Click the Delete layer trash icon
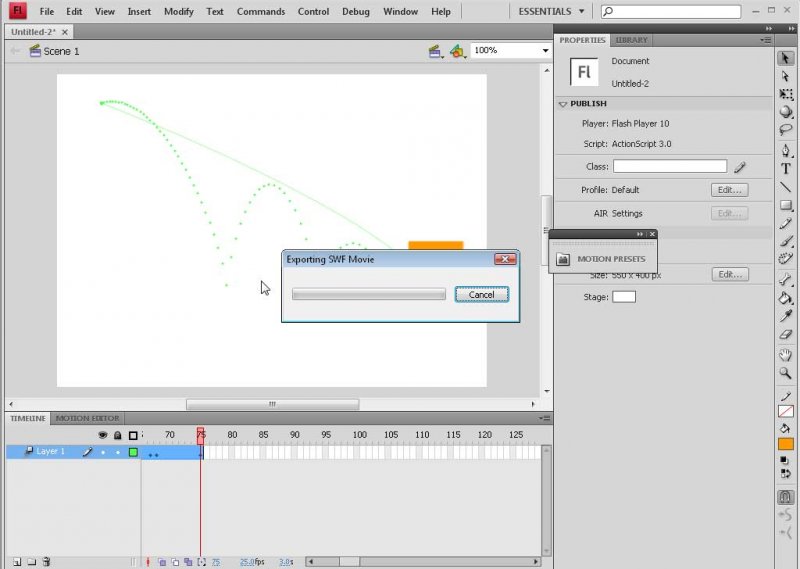Image resolution: width=800 pixels, height=569 pixels. click(x=46, y=562)
